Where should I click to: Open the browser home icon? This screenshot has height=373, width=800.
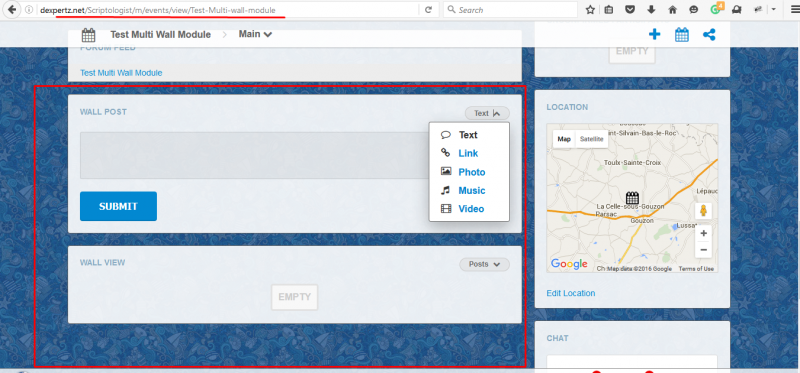click(672, 10)
